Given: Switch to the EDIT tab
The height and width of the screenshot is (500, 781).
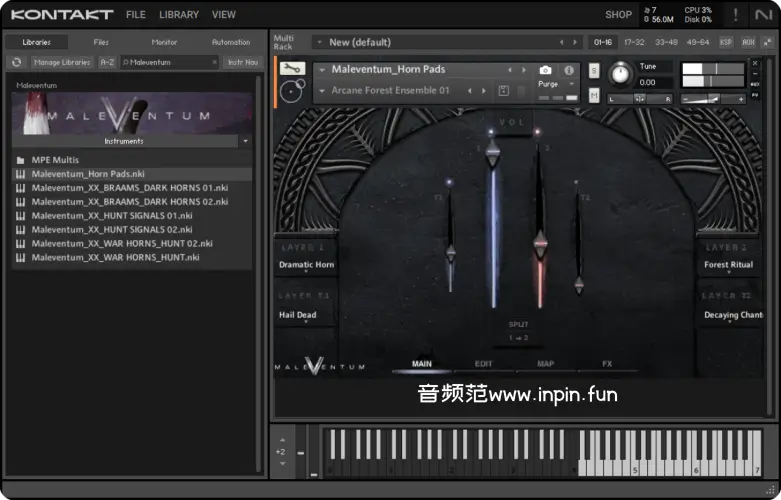Looking at the screenshot, I should pos(483,364).
